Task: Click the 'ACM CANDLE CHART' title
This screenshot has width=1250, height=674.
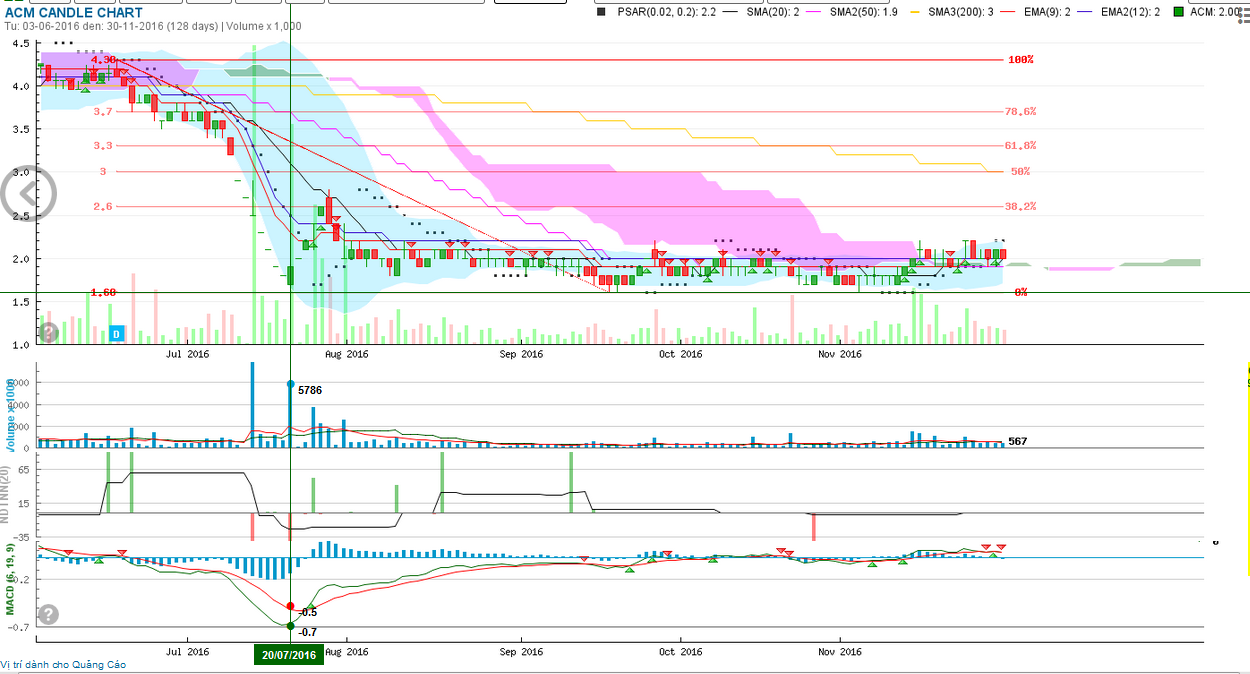Action: coord(73,13)
